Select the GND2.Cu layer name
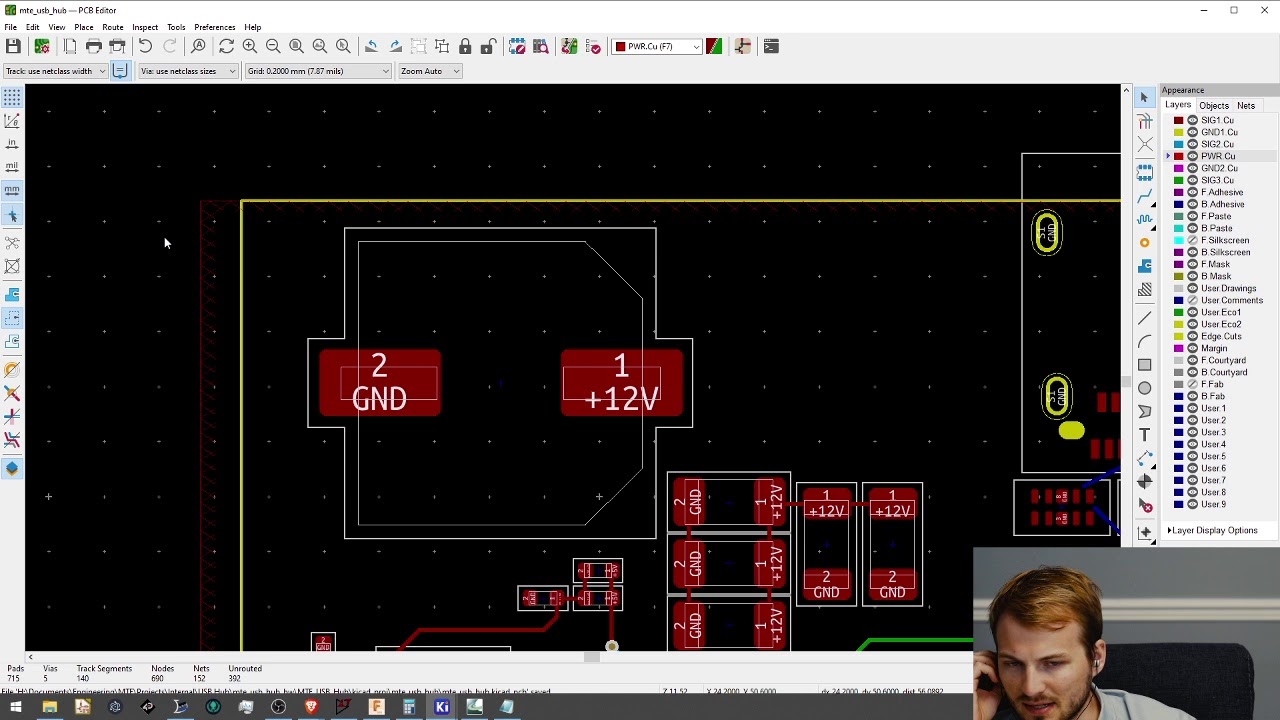 [x=1219, y=168]
